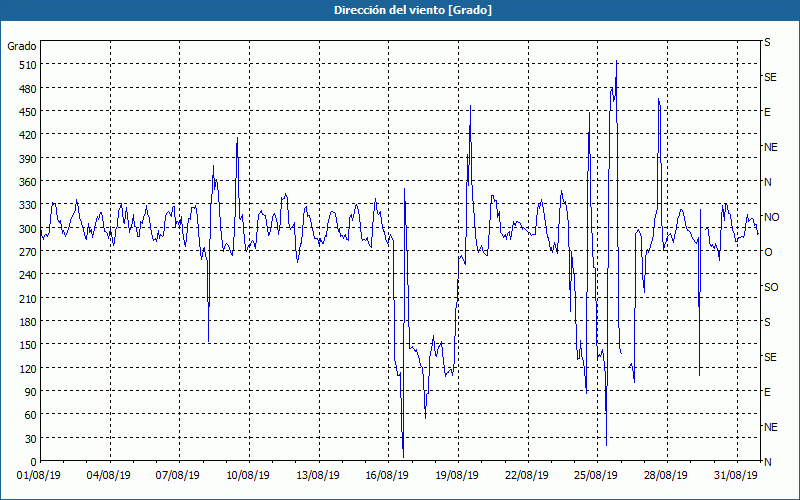Click the 'NO' compass label on the right axis

[772, 217]
